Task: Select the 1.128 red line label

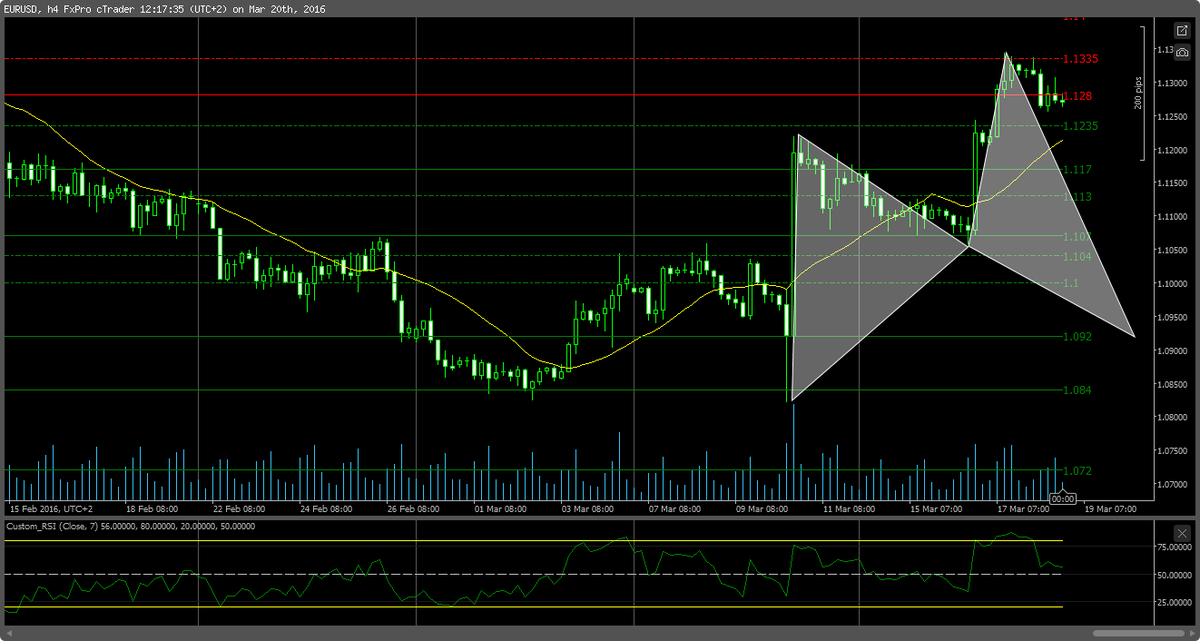Action: coord(1076,96)
